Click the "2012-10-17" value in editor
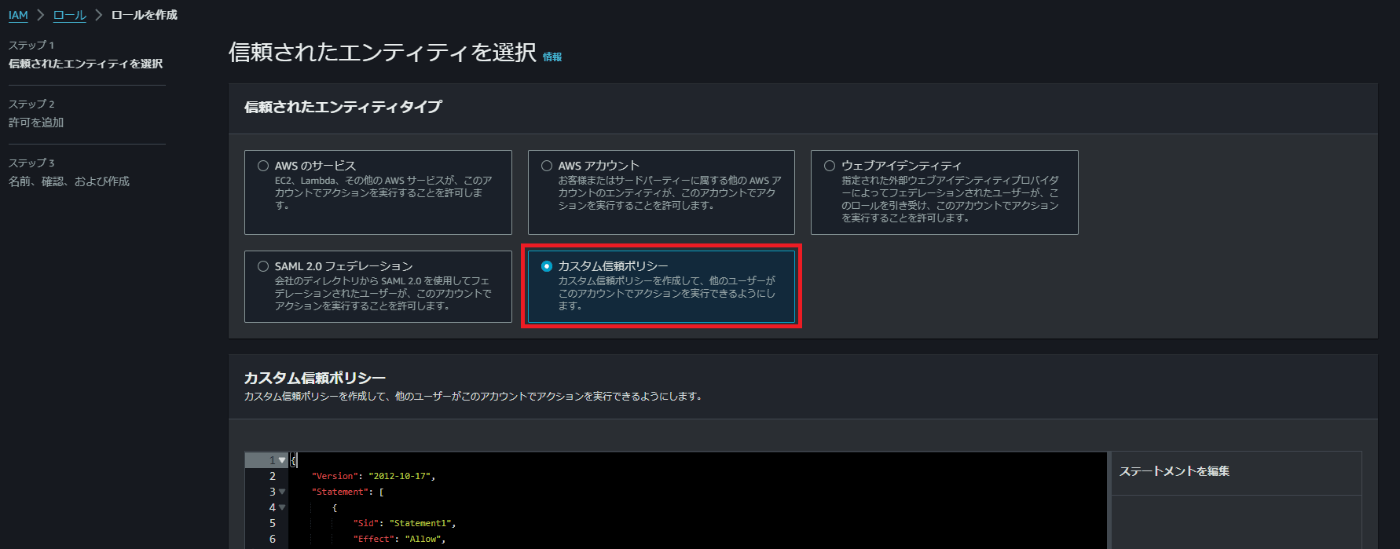 pos(401,476)
